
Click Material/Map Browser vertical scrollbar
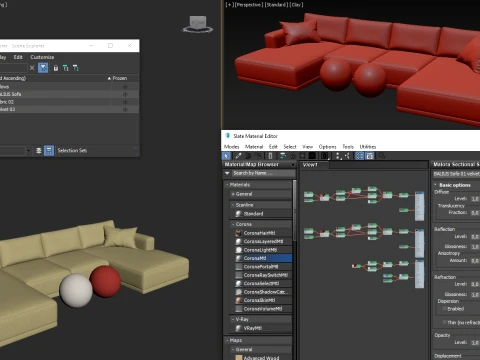point(294,210)
